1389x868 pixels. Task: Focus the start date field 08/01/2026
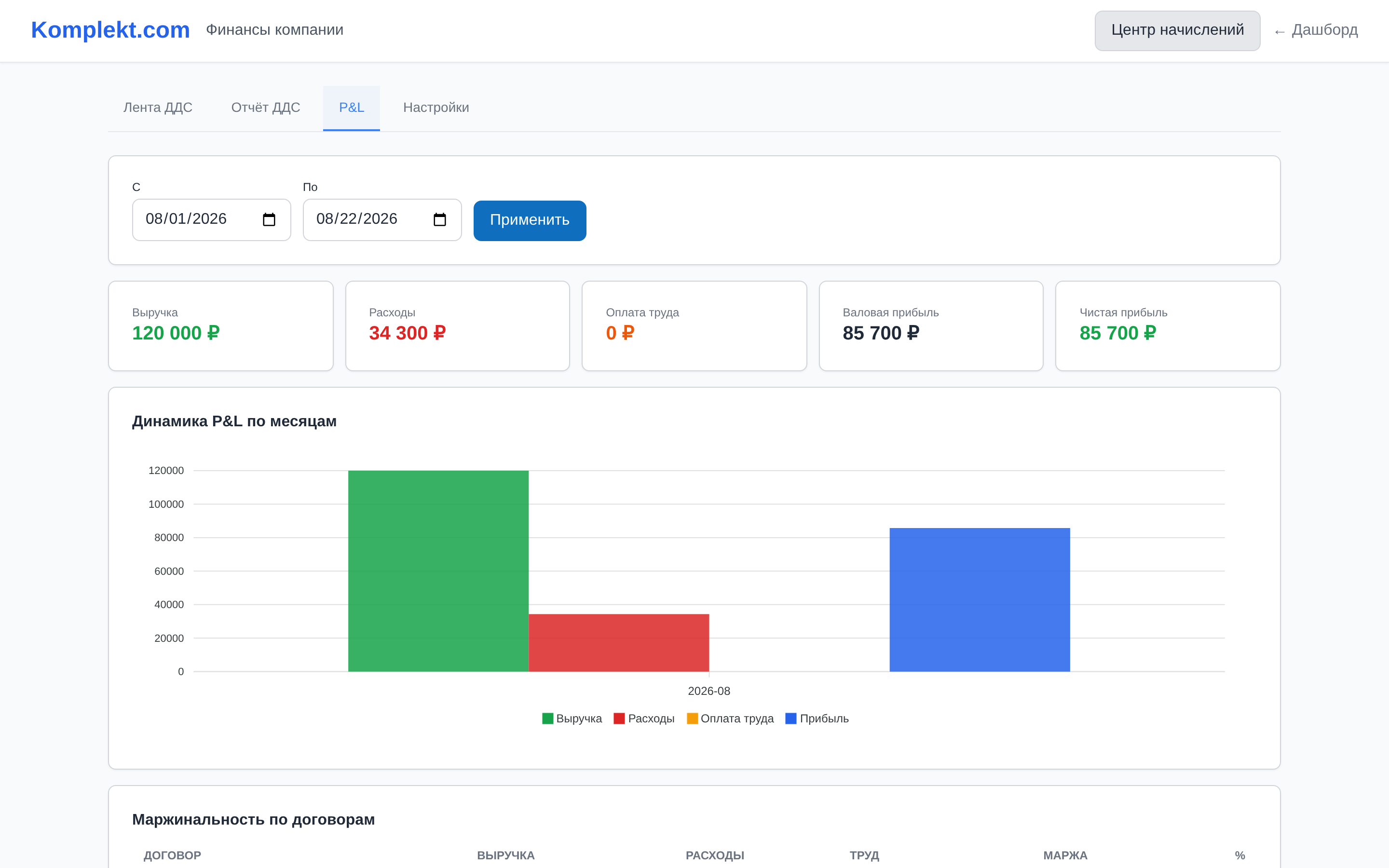click(x=211, y=220)
